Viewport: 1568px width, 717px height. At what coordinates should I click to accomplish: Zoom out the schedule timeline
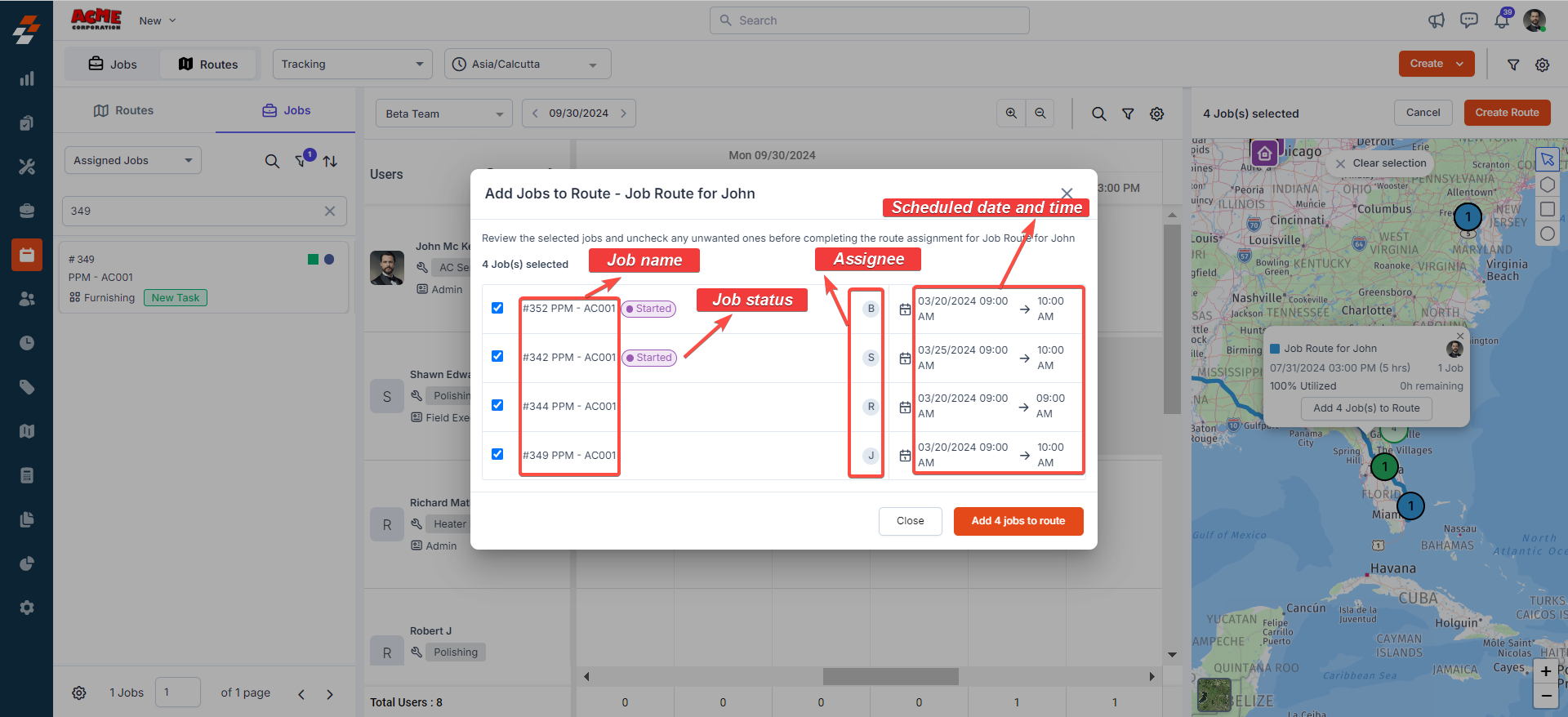point(1040,114)
